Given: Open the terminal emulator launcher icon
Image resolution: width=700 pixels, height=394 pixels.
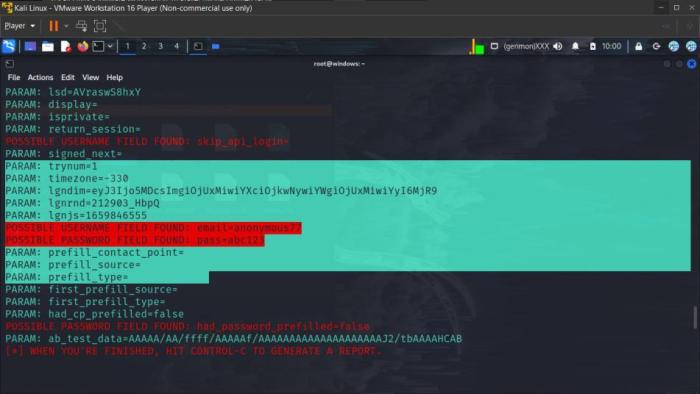Looking at the screenshot, I should point(98,46).
